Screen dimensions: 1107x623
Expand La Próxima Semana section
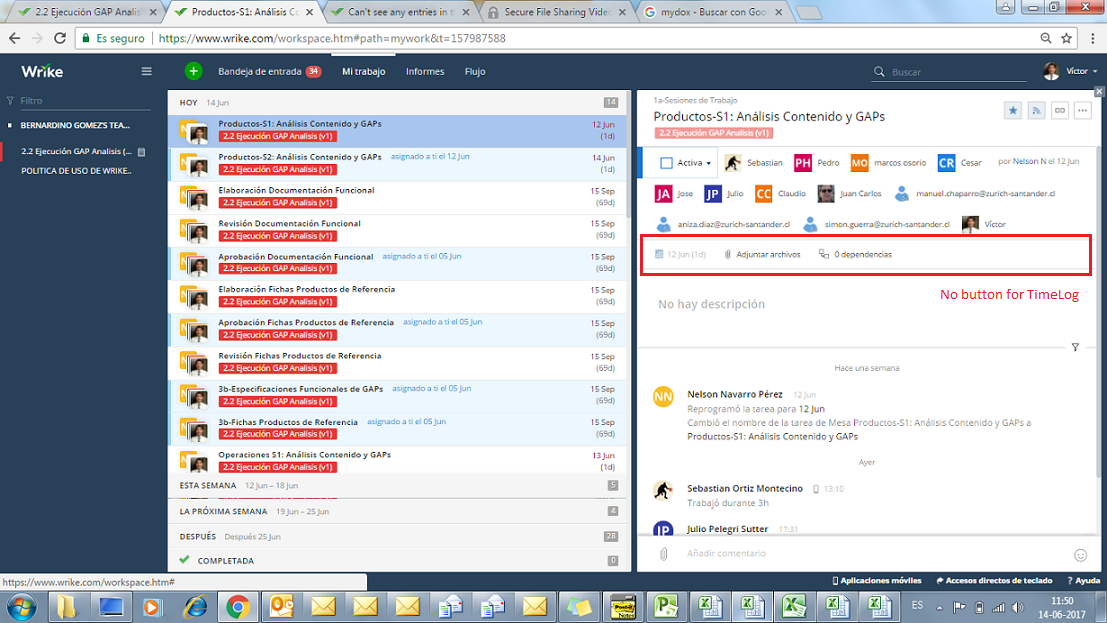pyautogui.click(x=397, y=511)
